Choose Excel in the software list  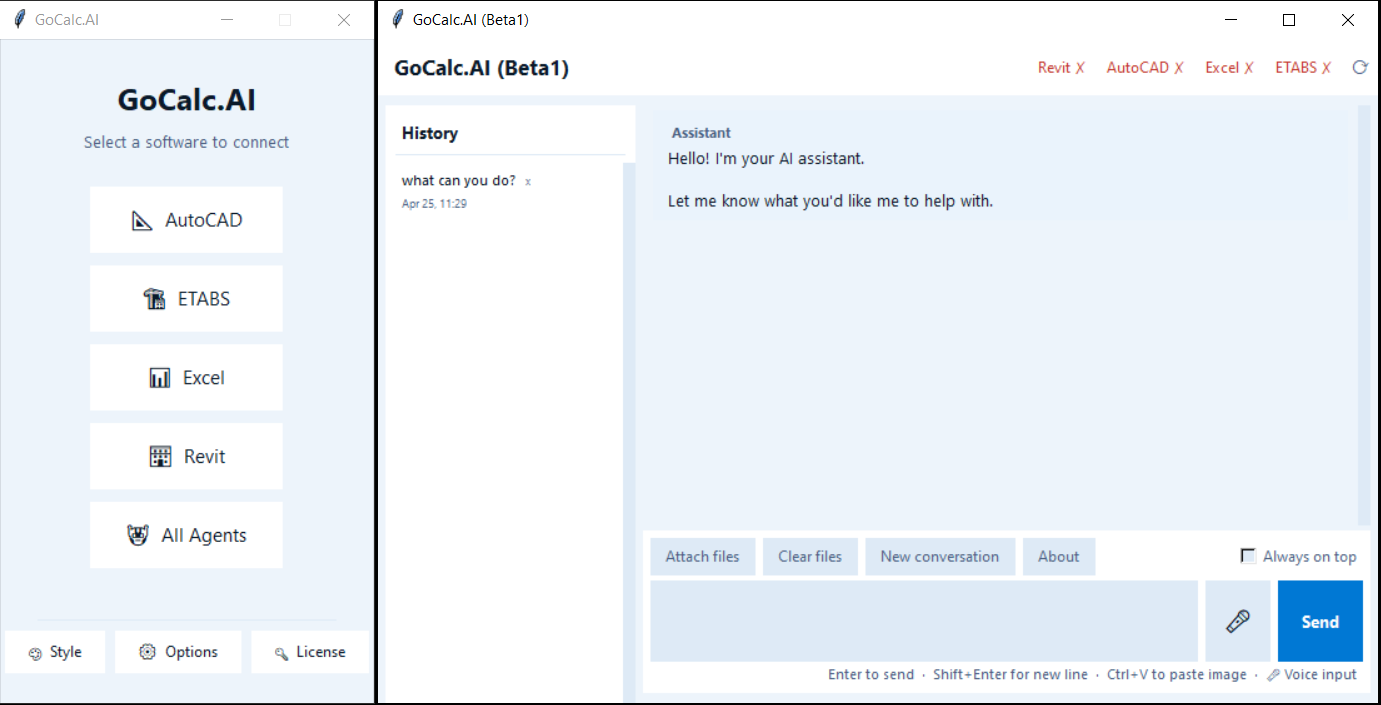186,377
